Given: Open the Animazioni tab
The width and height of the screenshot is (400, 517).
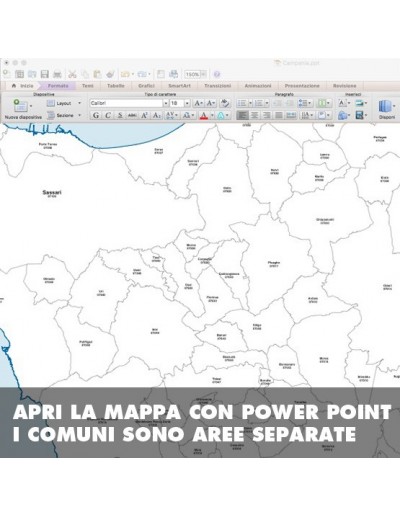Looking at the screenshot, I should tap(258, 86).
